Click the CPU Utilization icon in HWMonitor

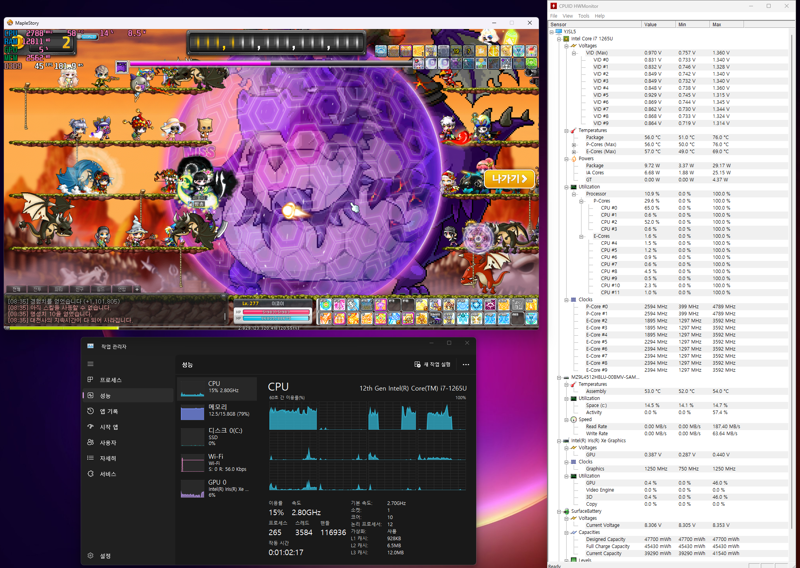(x=573, y=187)
